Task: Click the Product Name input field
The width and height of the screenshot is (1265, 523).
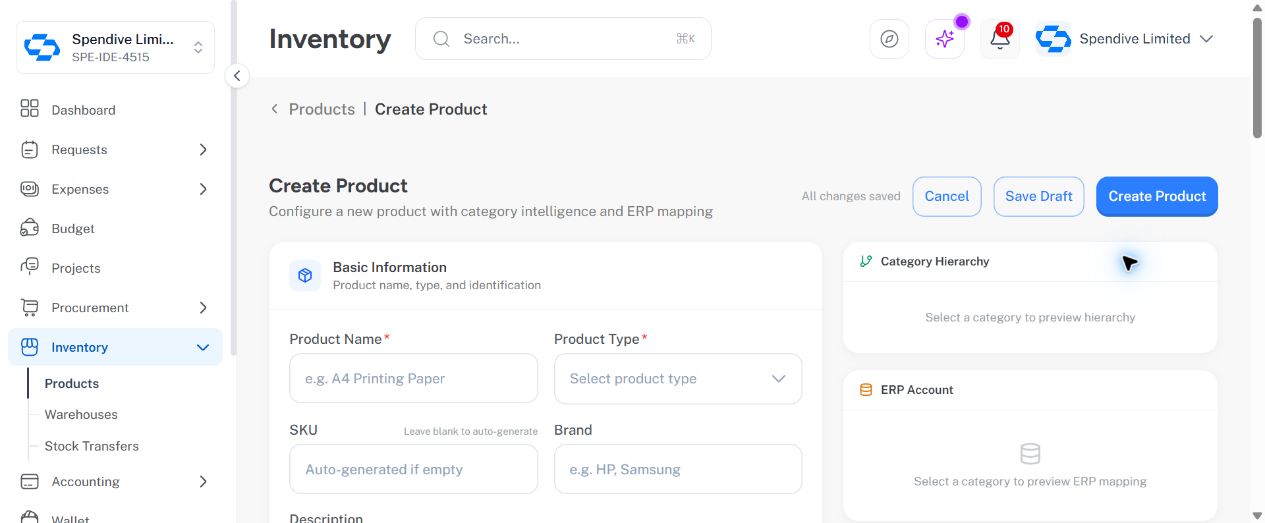Action: pos(414,379)
